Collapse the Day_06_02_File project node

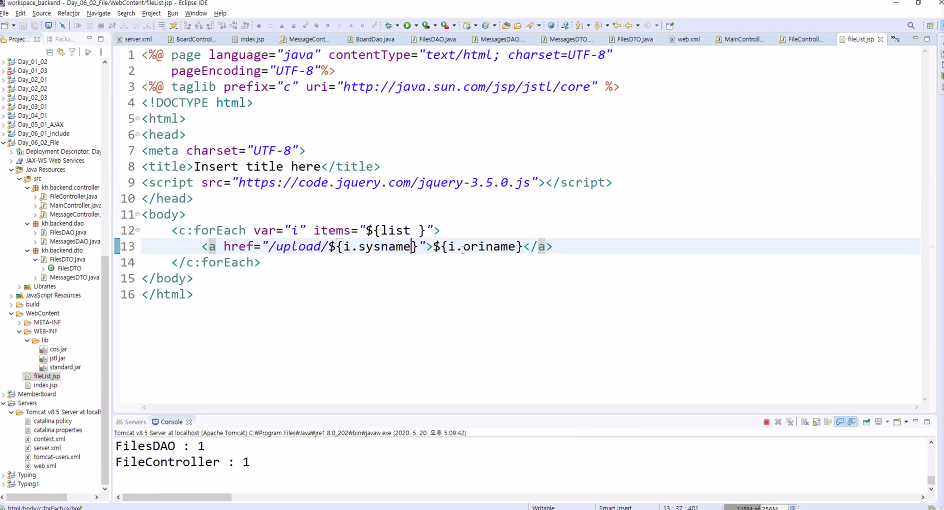click(x=4, y=143)
